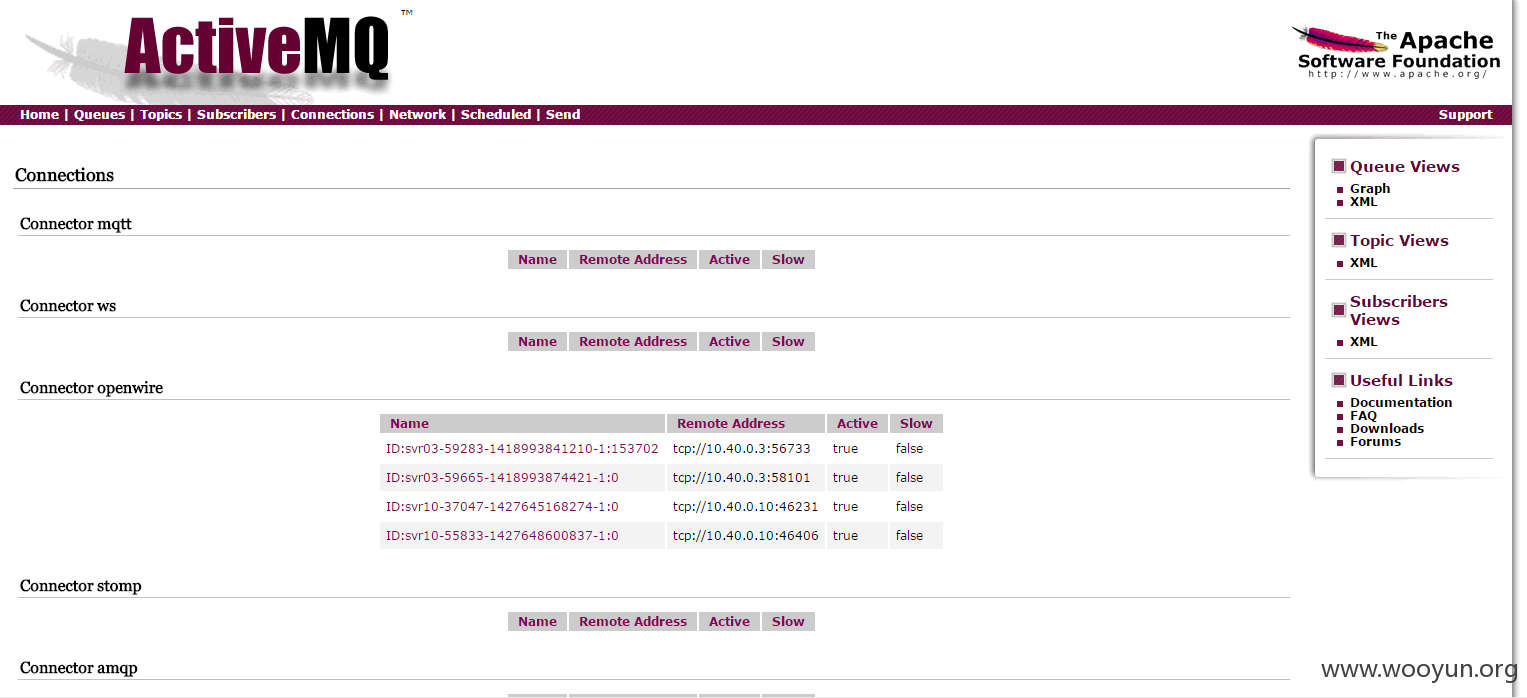Click the Connector amqp heading
1527x698 pixels.
coord(79,668)
